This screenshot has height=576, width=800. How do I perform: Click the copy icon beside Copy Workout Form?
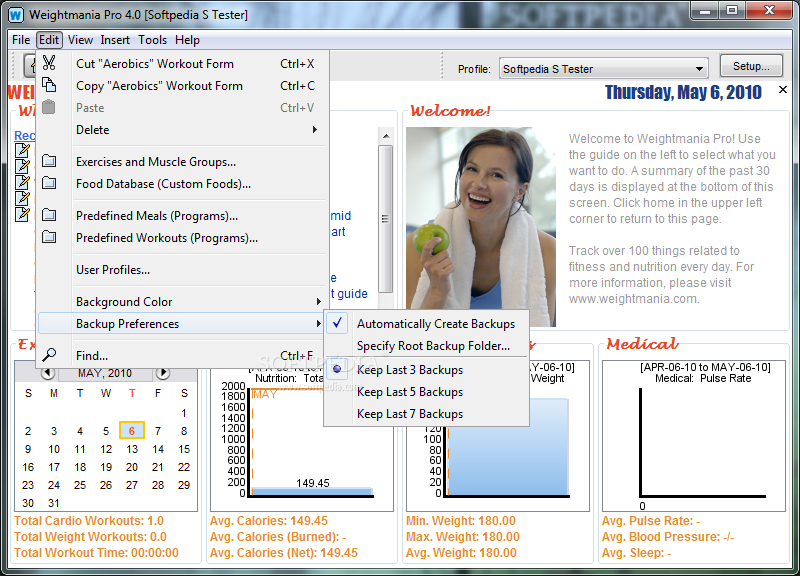(x=49, y=85)
